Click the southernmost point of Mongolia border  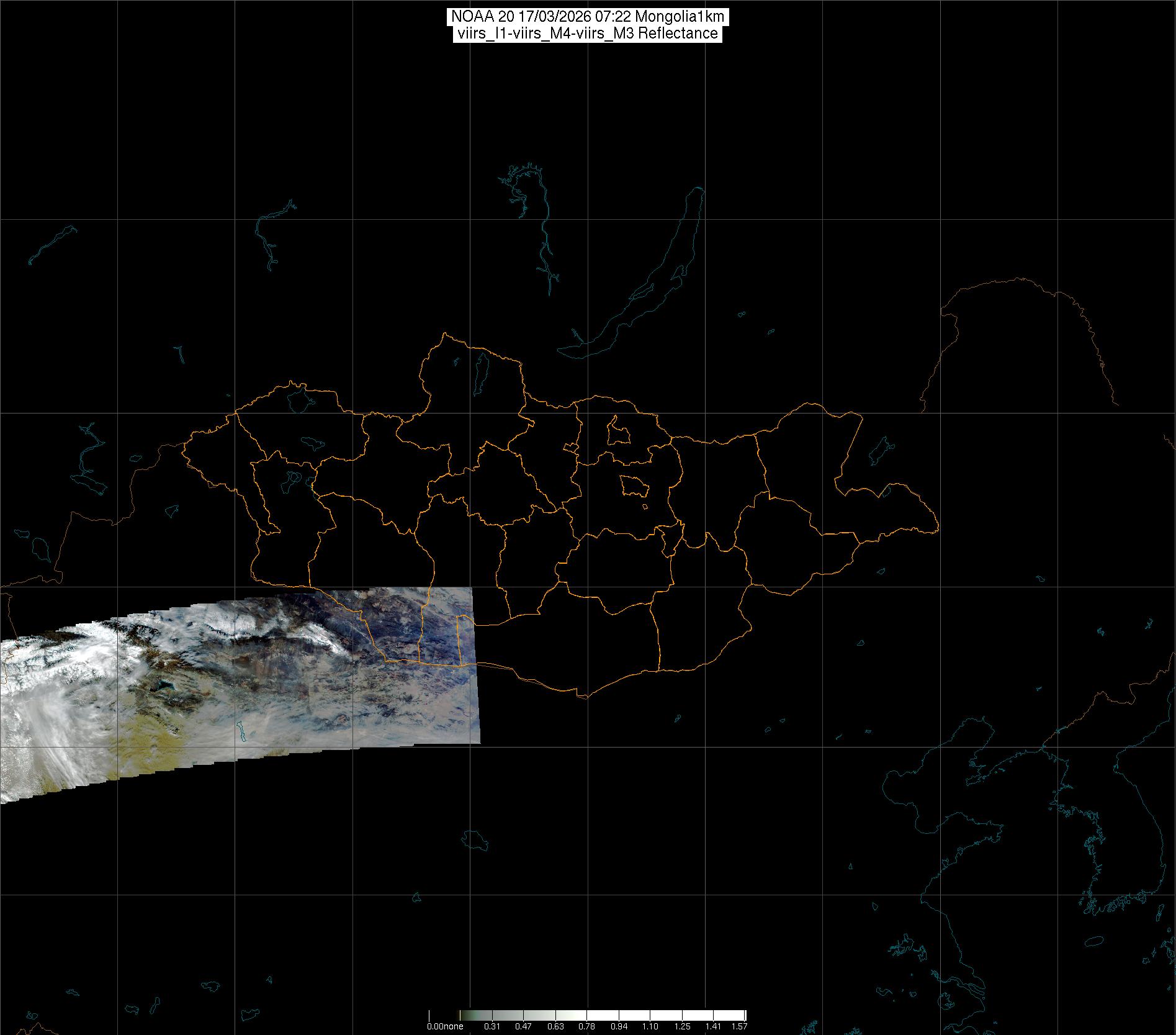pos(583,697)
